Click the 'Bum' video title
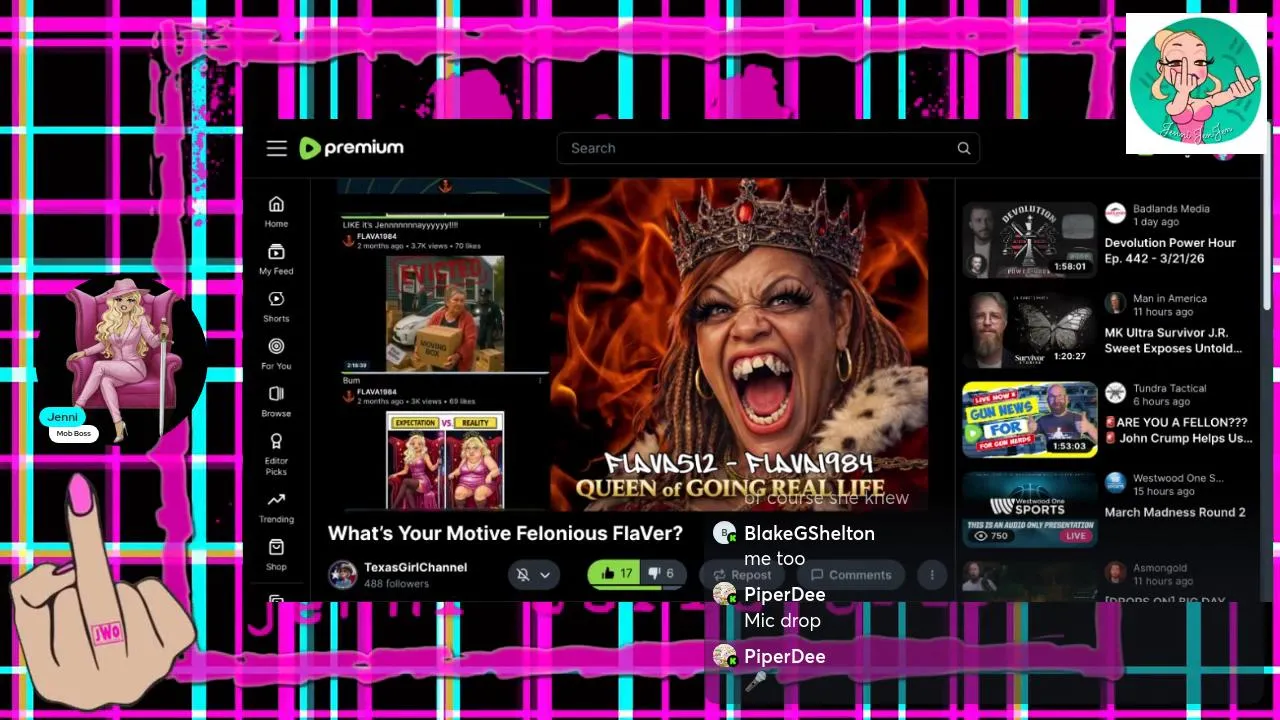1280x720 pixels. (351, 380)
